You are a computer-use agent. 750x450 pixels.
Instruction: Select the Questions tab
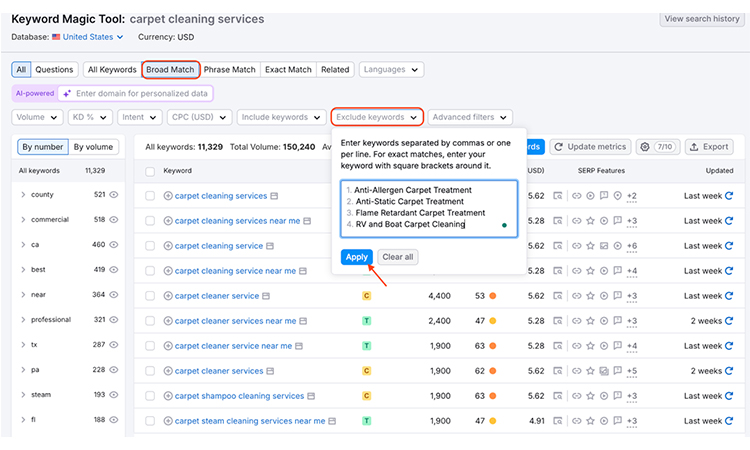[54, 69]
